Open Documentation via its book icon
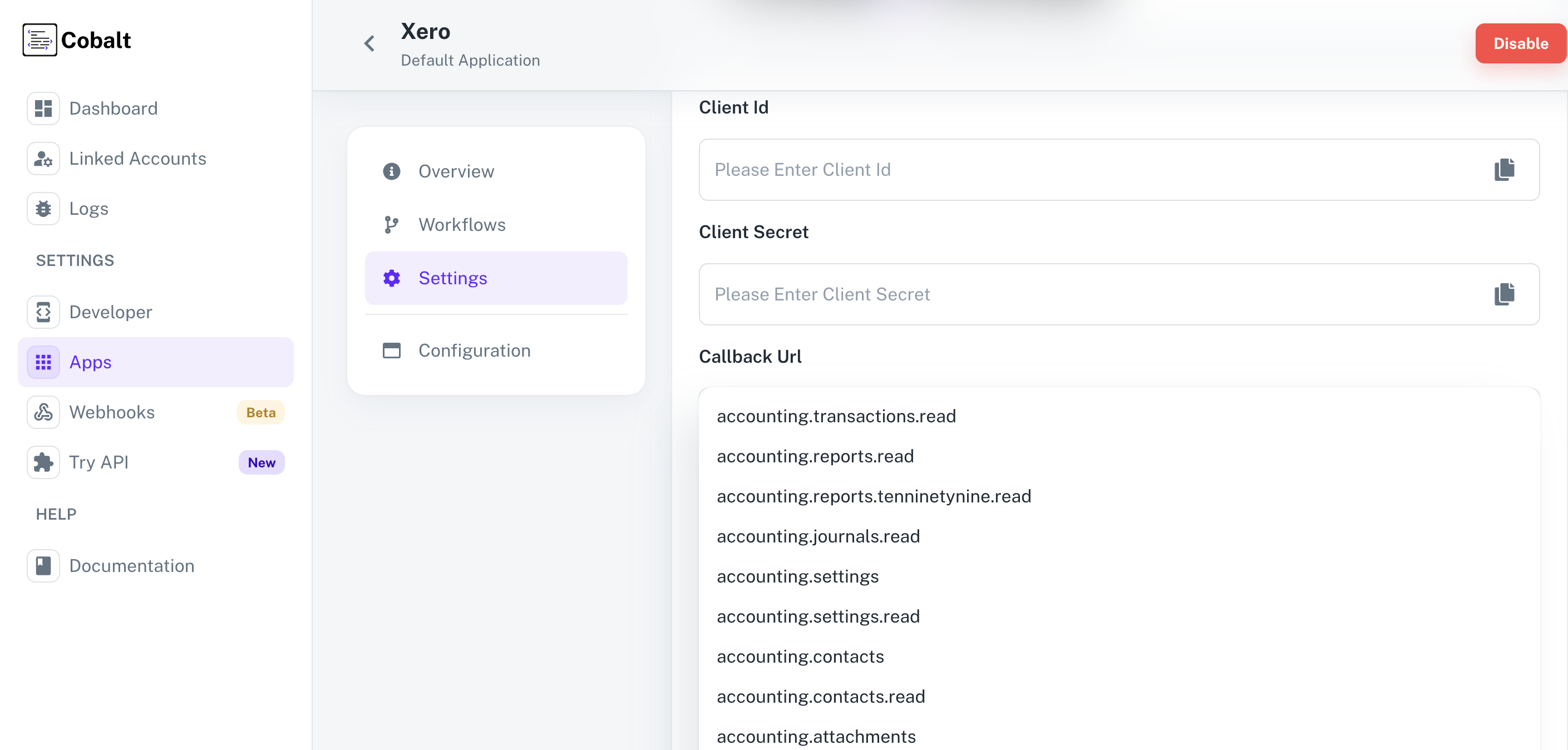Screen dimensions: 1568x750 point(43,565)
